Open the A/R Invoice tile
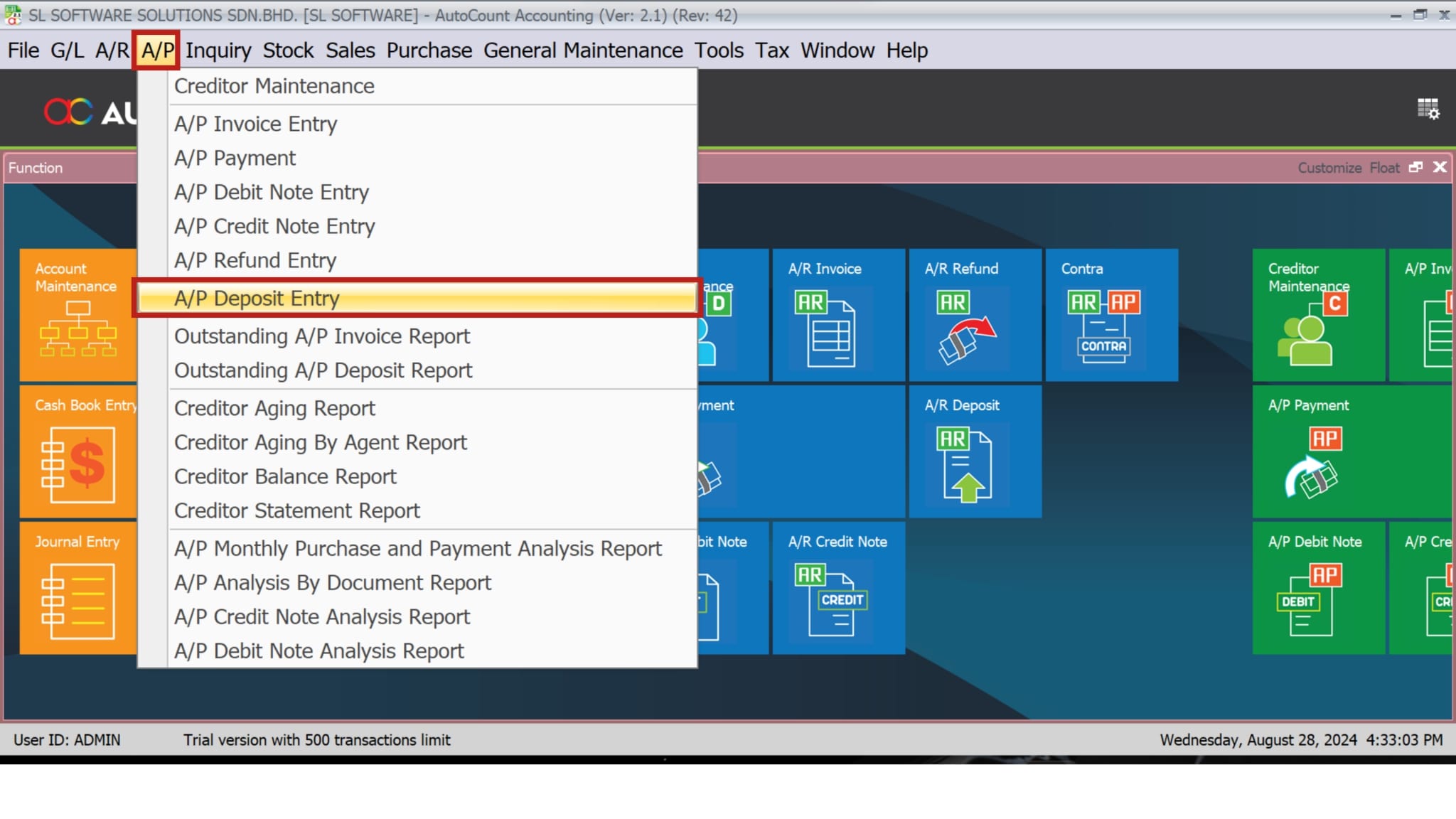The image size is (1456, 819). 838,314
